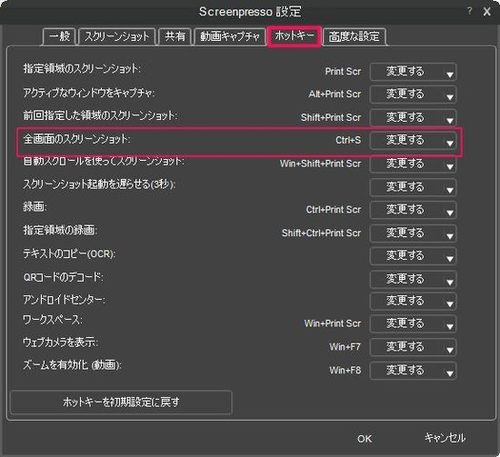
Task: Open 変更する dropdown for 録画
Action: coord(413,210)
